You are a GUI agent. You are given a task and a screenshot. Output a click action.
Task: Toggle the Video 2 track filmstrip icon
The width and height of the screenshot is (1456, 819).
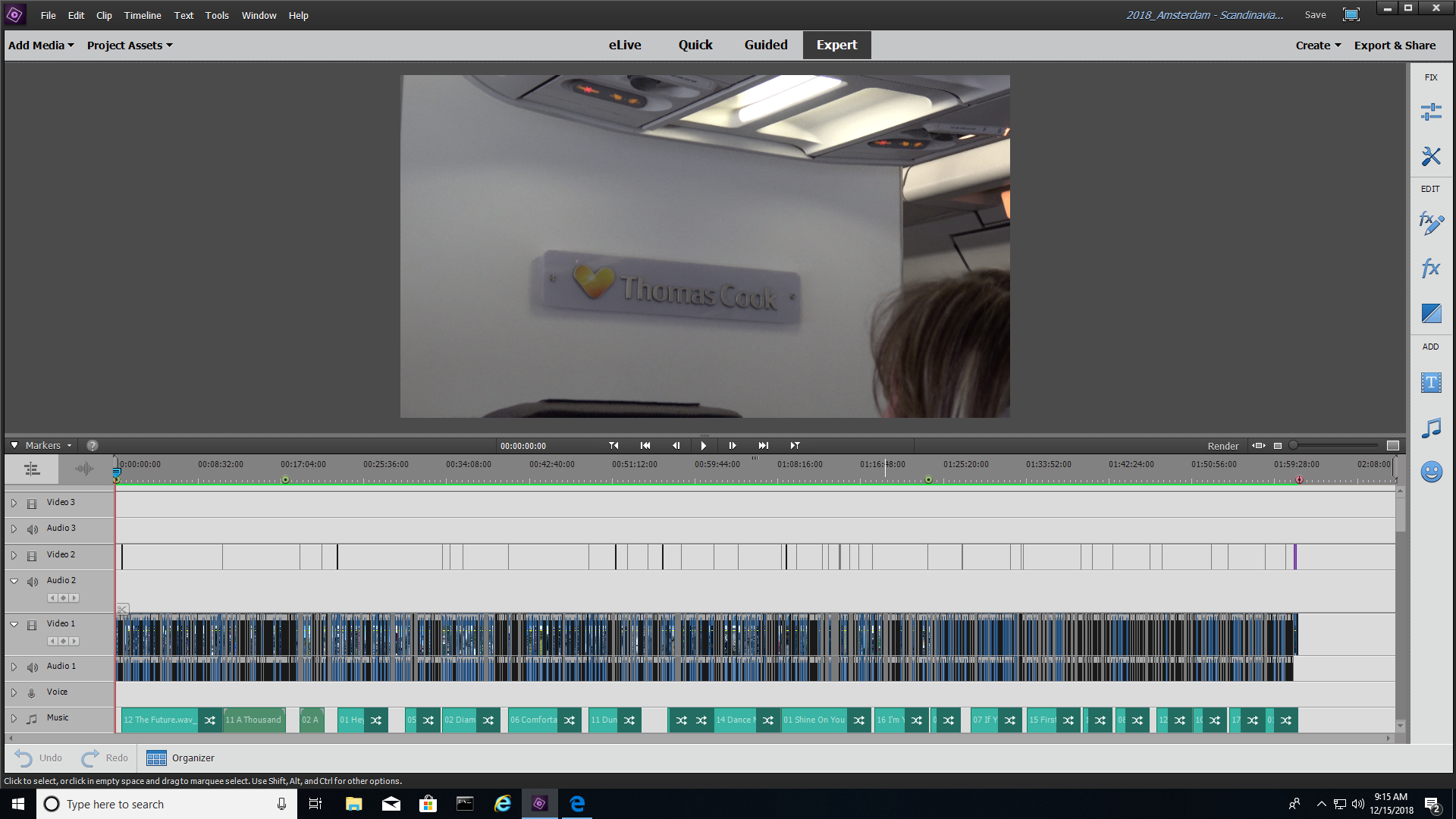tap(32, 556)
